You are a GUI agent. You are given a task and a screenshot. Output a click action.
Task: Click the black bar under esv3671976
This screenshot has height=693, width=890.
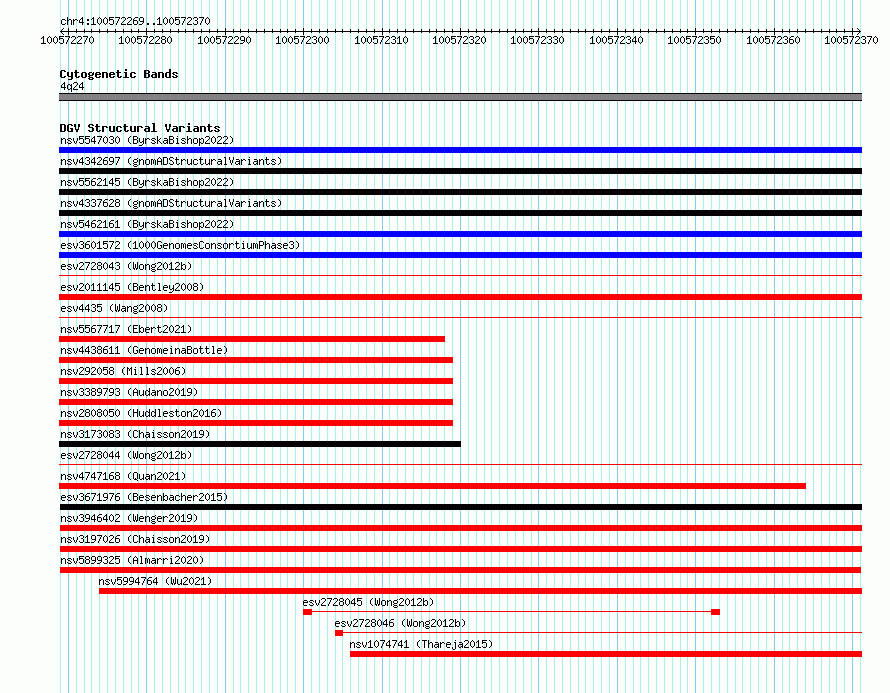pos(460,507)
